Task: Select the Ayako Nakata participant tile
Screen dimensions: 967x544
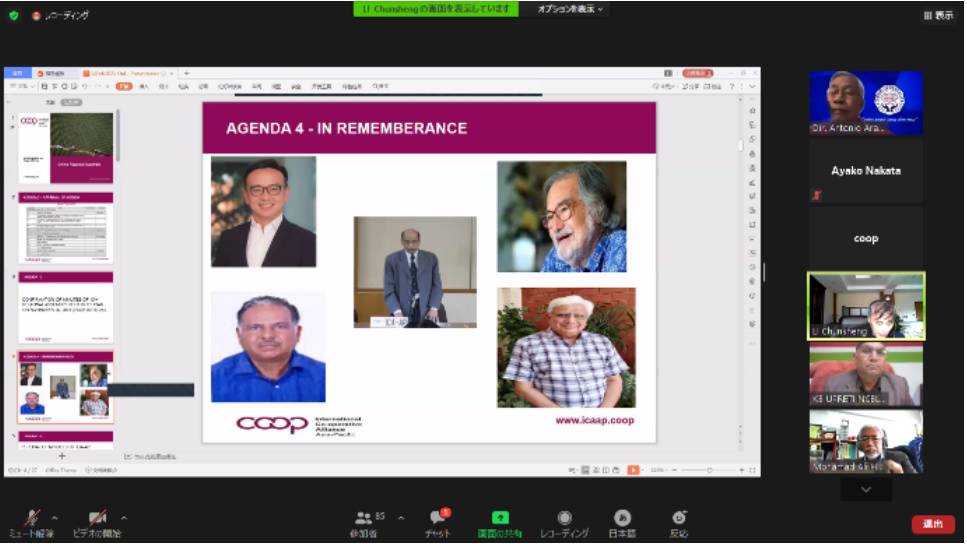Action: pos(866,171)
